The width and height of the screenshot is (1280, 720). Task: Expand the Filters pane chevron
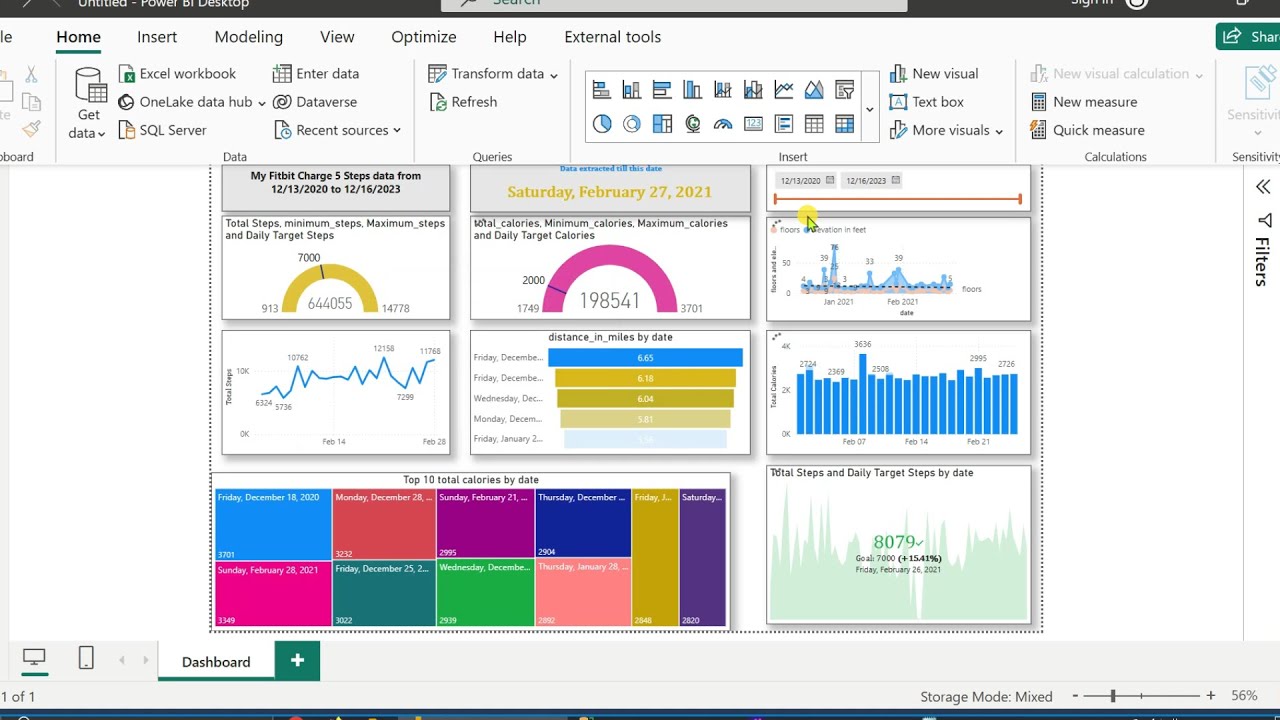point(1263,187)
